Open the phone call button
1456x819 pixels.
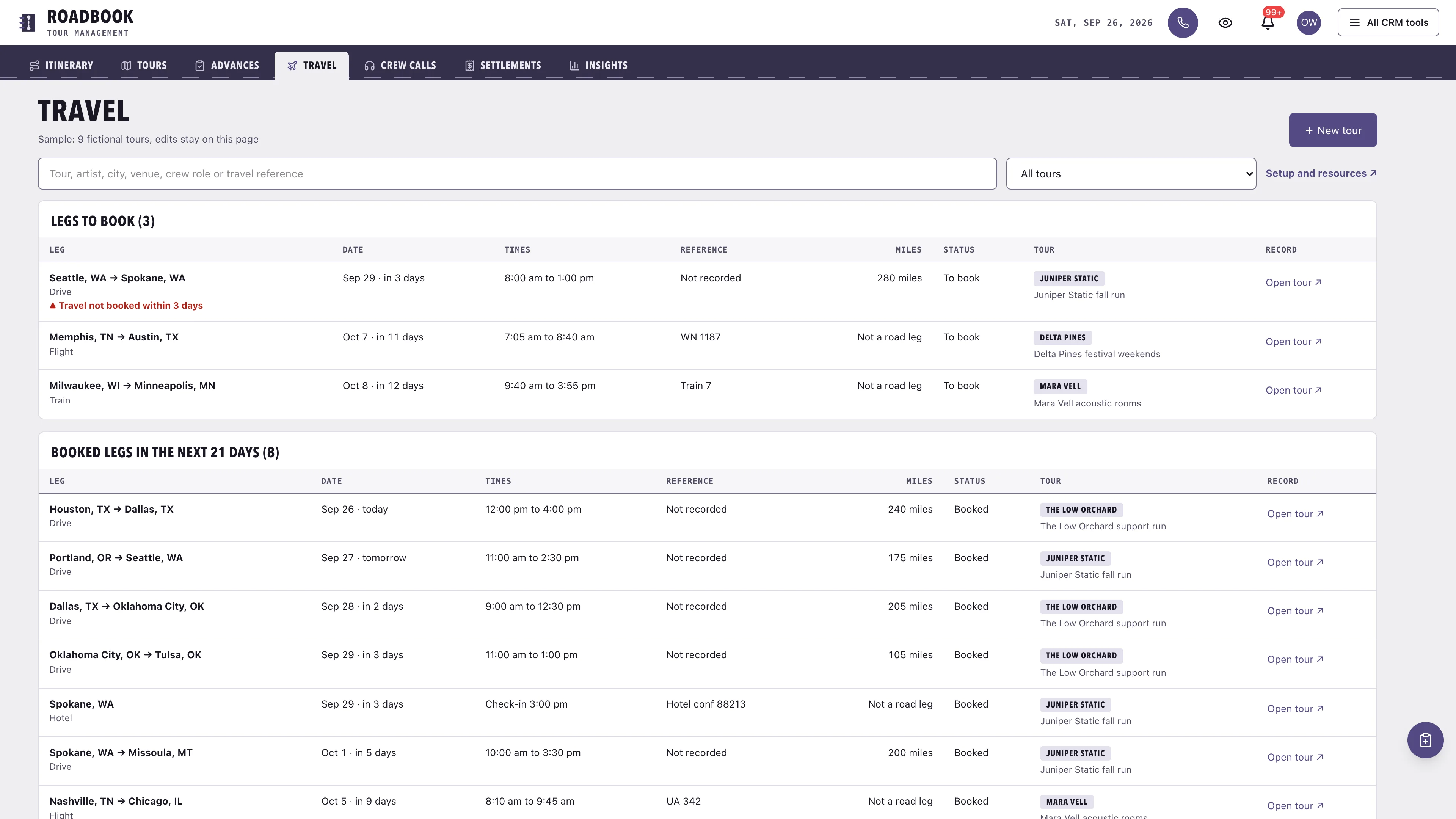click(x=1183, y=23)
